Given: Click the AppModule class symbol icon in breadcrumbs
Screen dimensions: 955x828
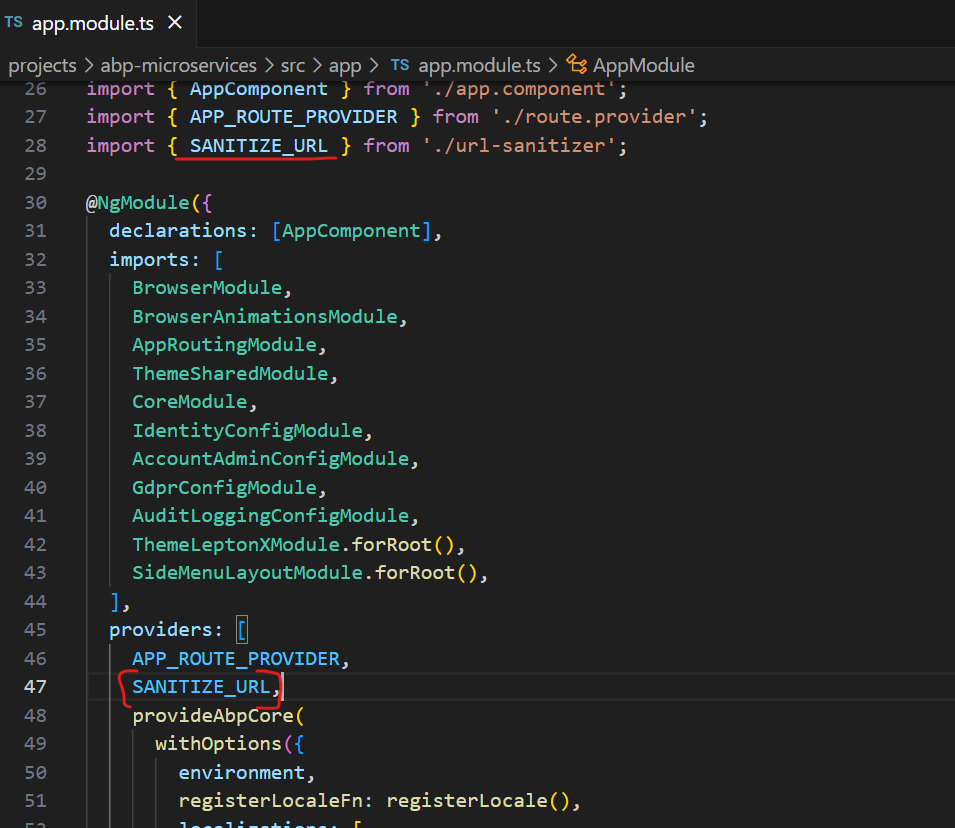Looking at the screenshot, I should (576, 65).
